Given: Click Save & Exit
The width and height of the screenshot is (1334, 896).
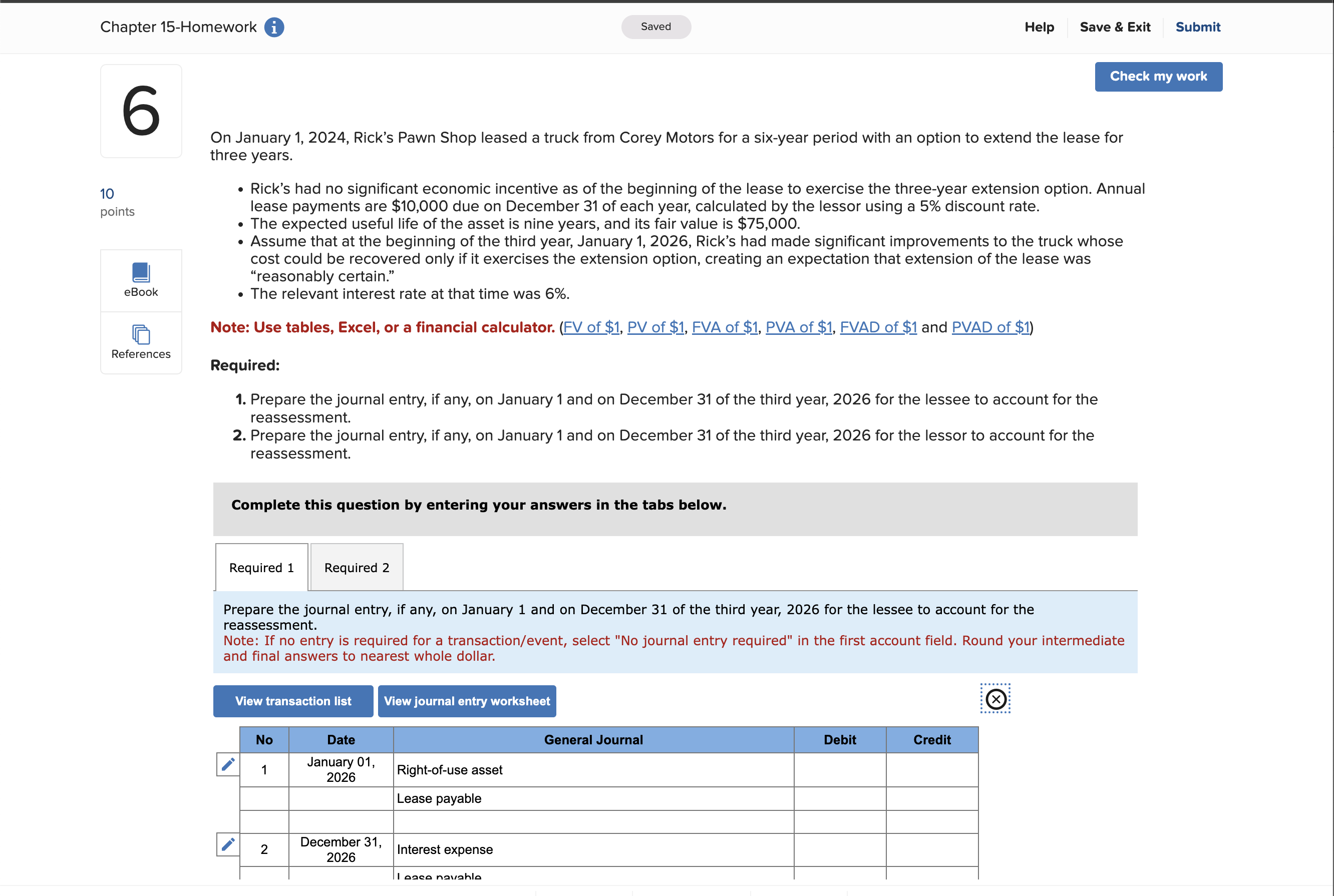Looking at the screenshot, I should pyautogui.click(x=1115, y=27).
